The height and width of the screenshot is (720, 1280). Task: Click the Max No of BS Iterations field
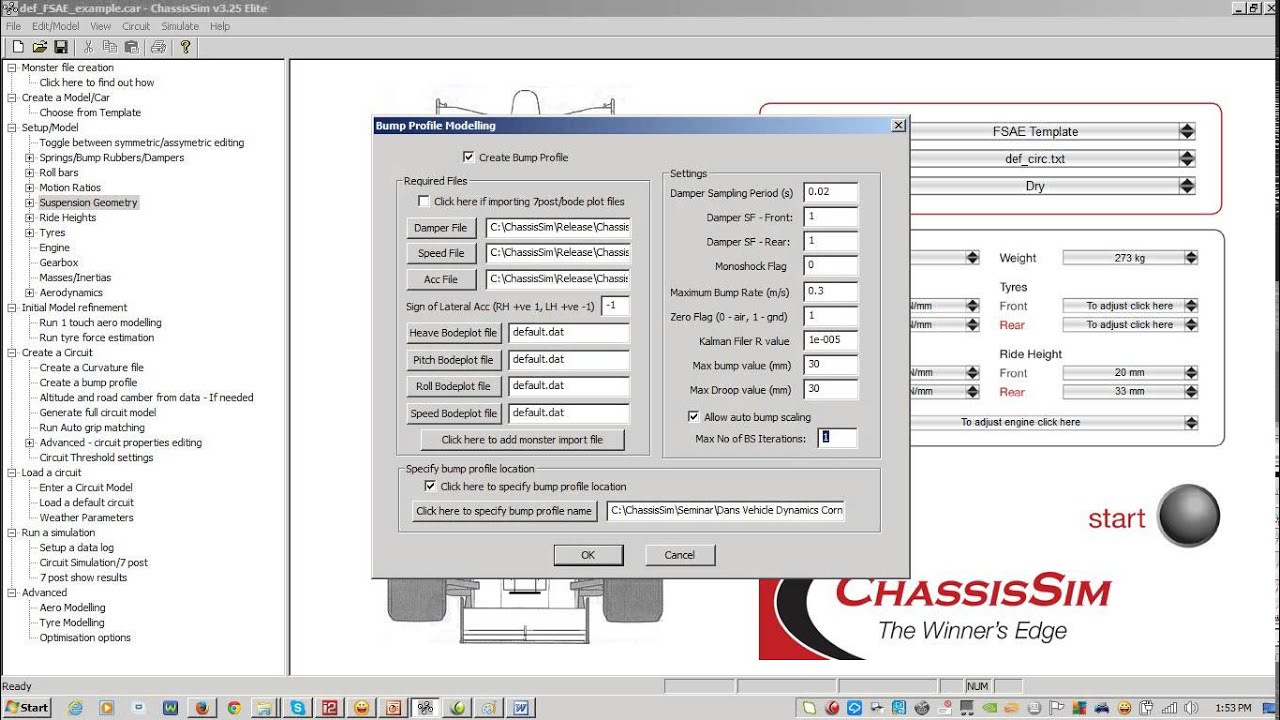[x=837, y=438]
